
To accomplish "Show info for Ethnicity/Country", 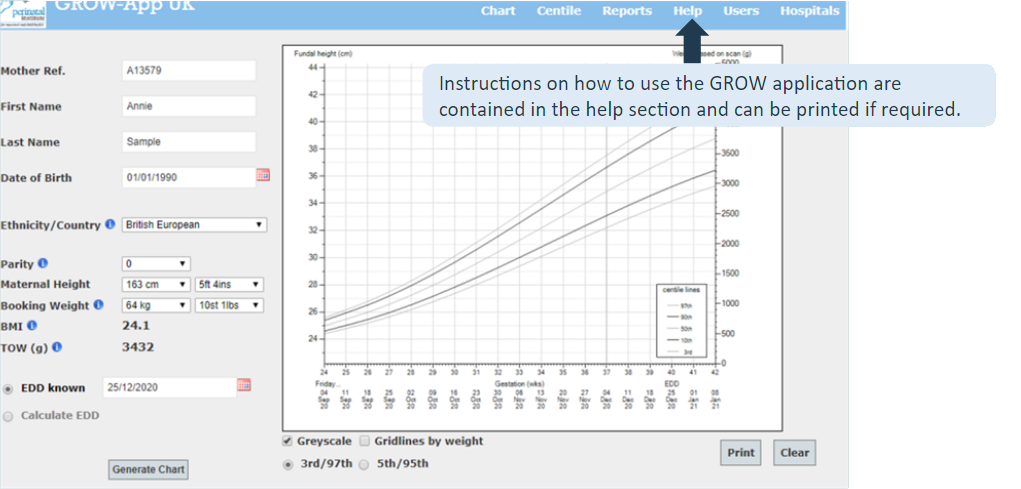I will 109,225.
